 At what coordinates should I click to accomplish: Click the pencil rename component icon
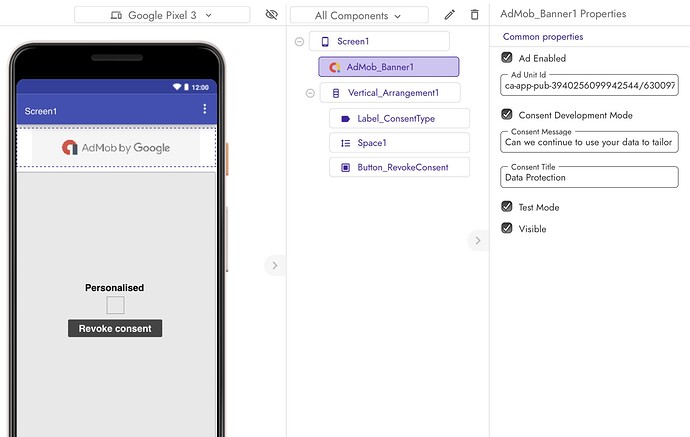(450, 15)
